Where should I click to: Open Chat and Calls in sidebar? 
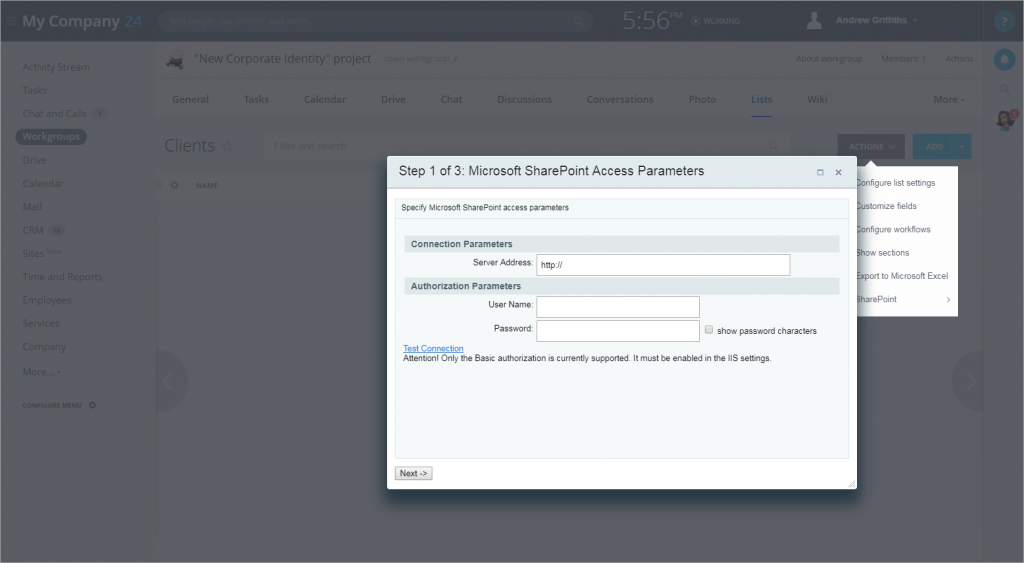click(55, 114)
